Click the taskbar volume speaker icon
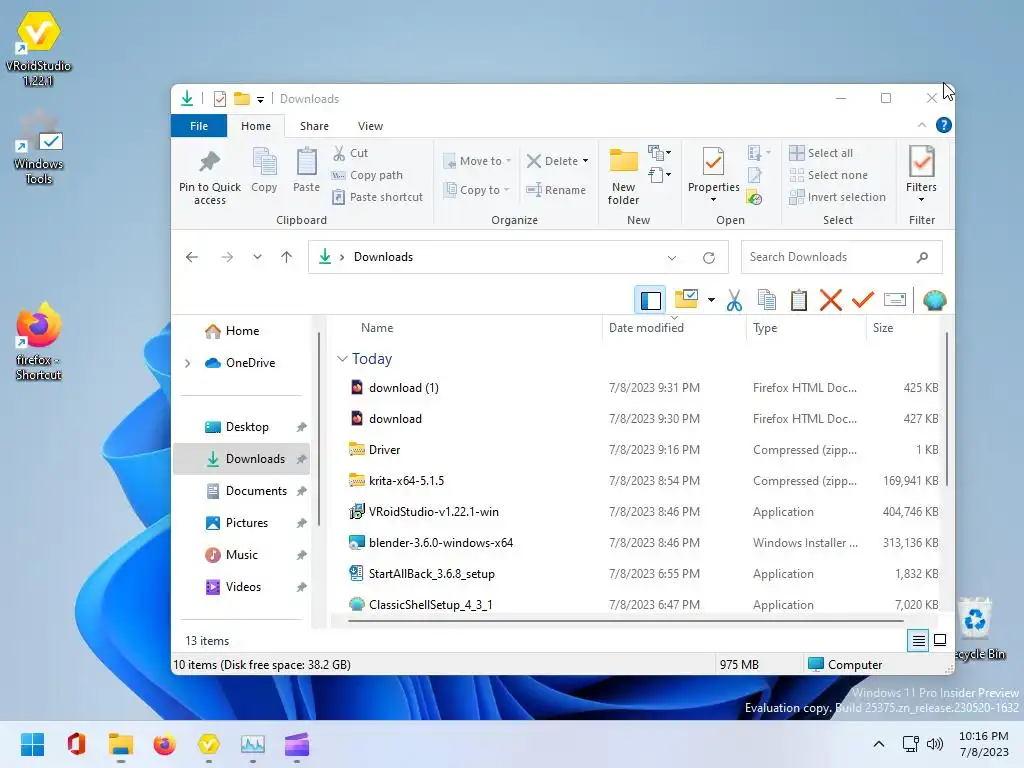 [x=935, y=744]
